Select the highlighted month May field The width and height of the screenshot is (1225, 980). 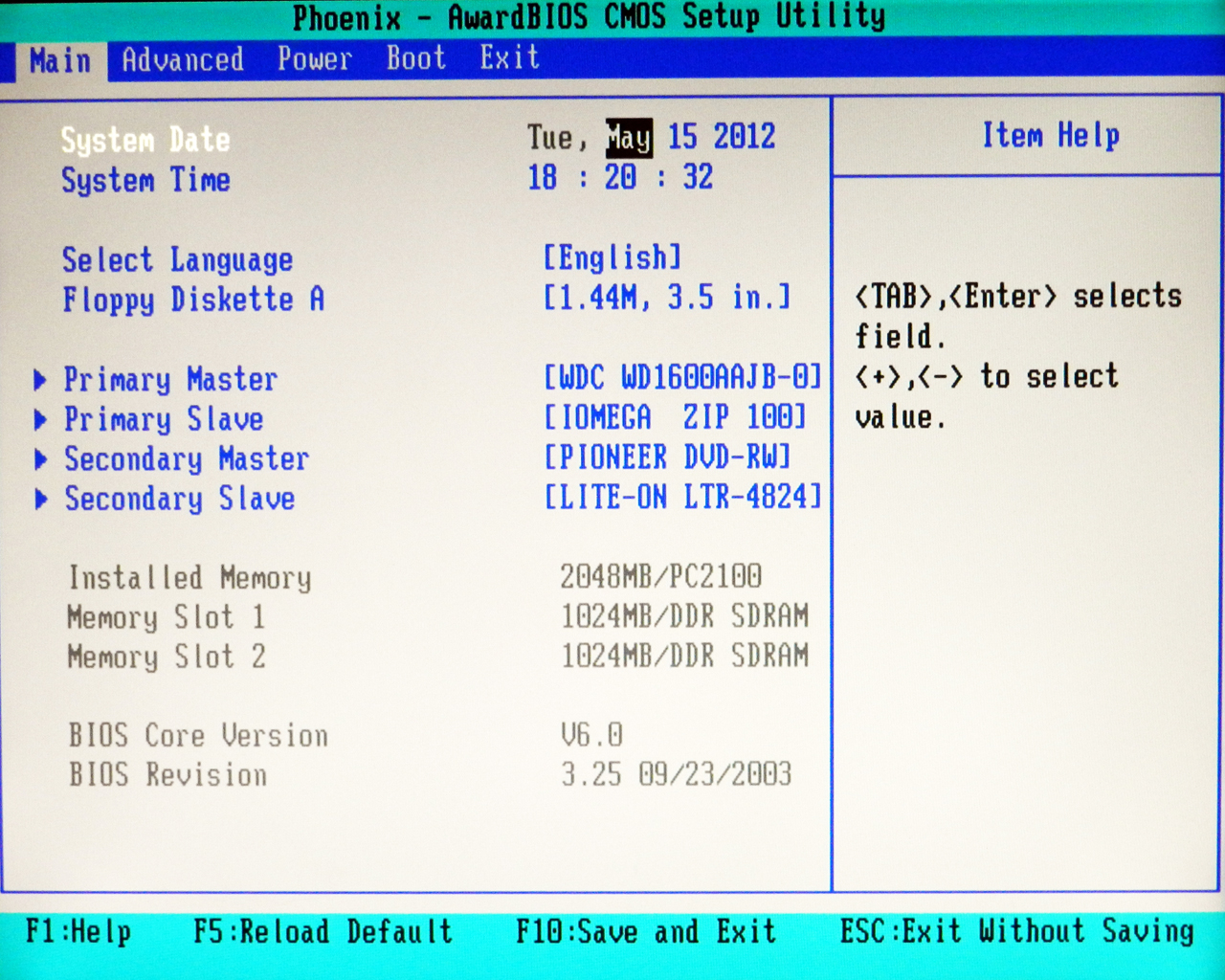(629, 139)
